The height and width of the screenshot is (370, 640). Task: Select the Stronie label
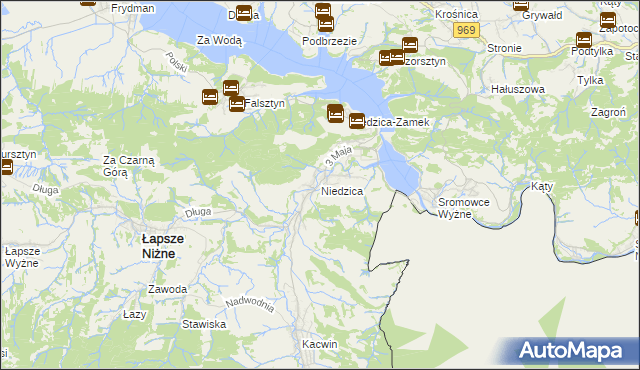[x=504, y=48]
